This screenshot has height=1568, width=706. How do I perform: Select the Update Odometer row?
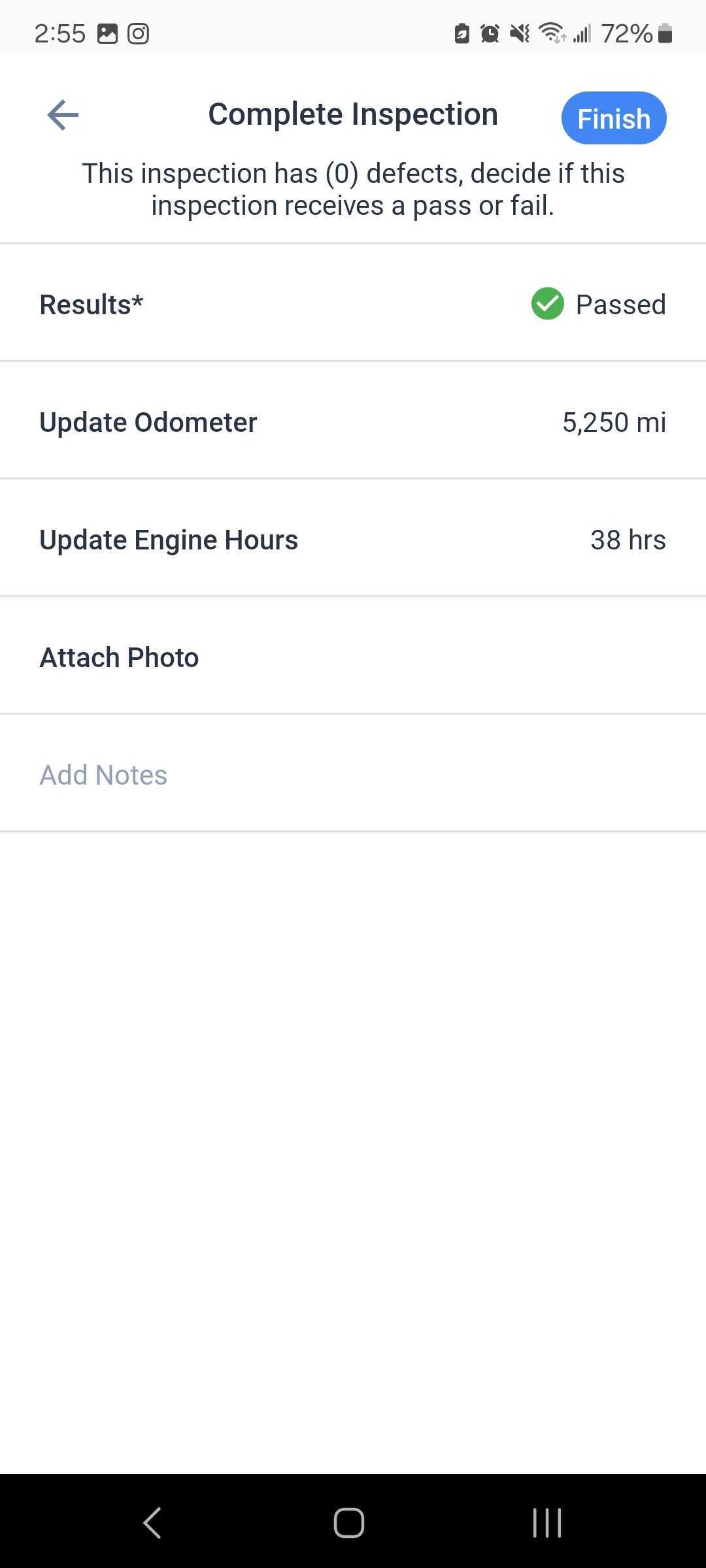tap(353, 420)
